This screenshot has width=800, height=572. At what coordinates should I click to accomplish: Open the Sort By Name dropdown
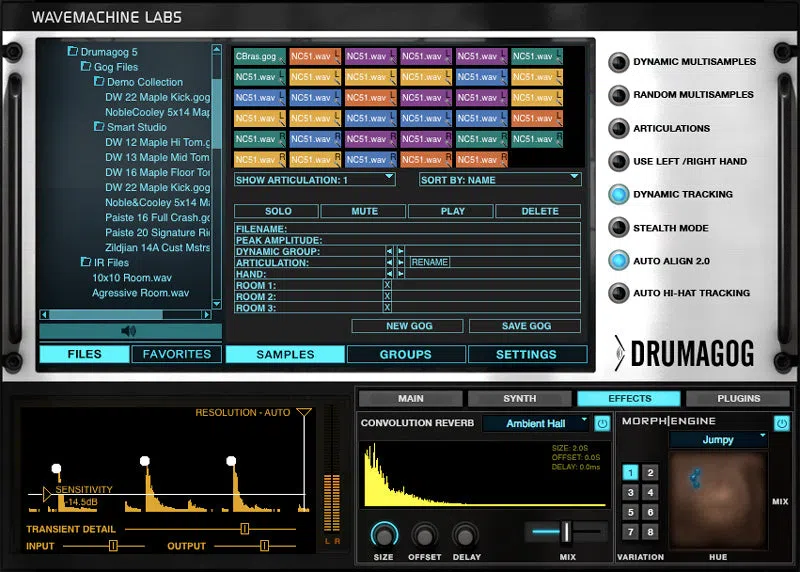click(500, 180)
